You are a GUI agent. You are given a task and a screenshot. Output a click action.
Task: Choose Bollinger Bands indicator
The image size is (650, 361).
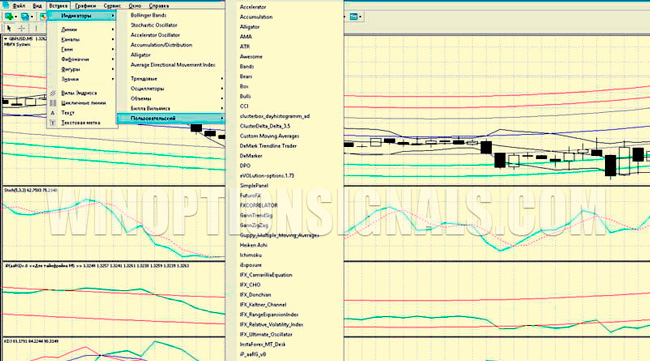[148, 15]
